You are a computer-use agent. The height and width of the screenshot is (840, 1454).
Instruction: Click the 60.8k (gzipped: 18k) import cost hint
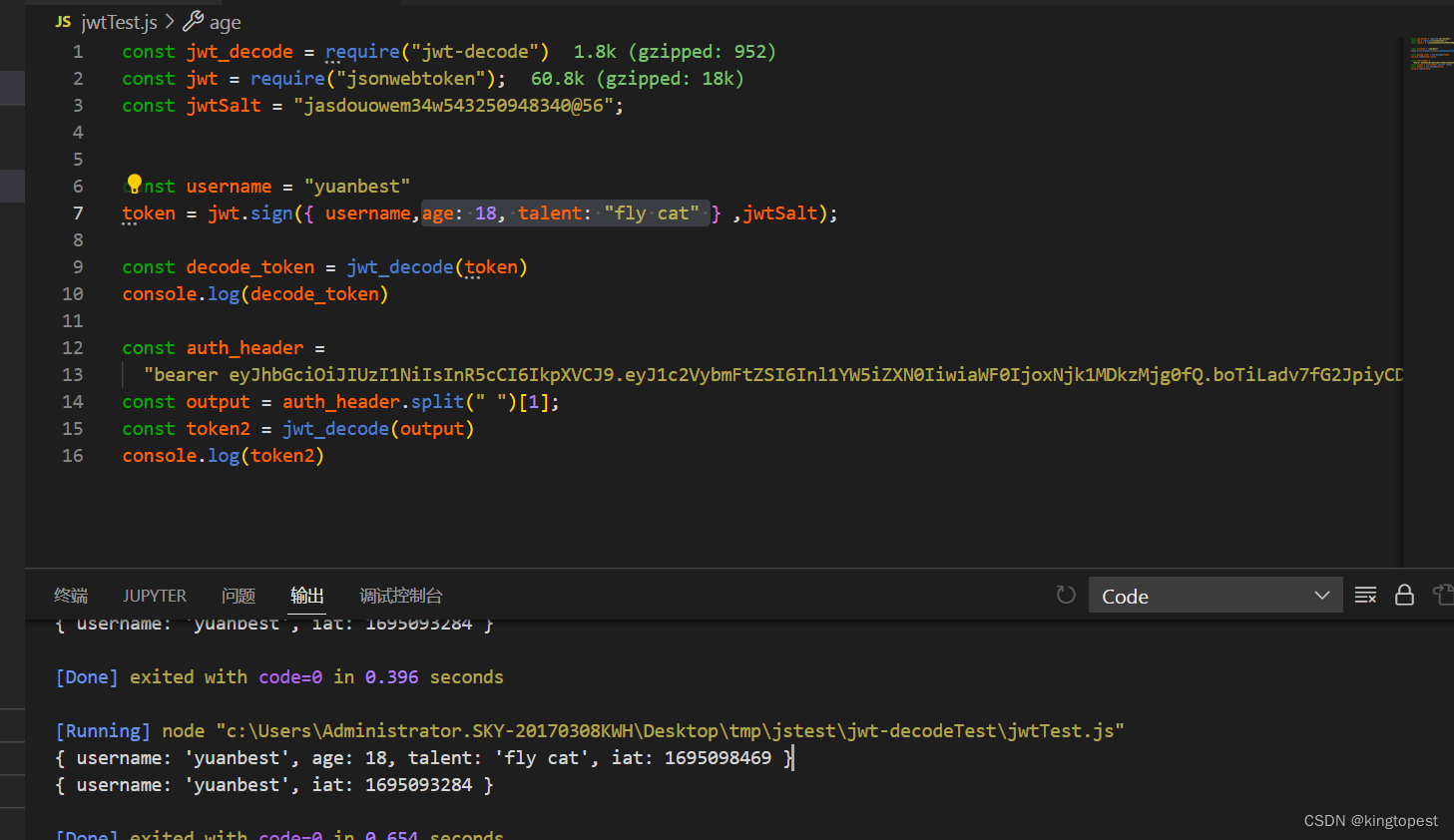click(637, 78)
